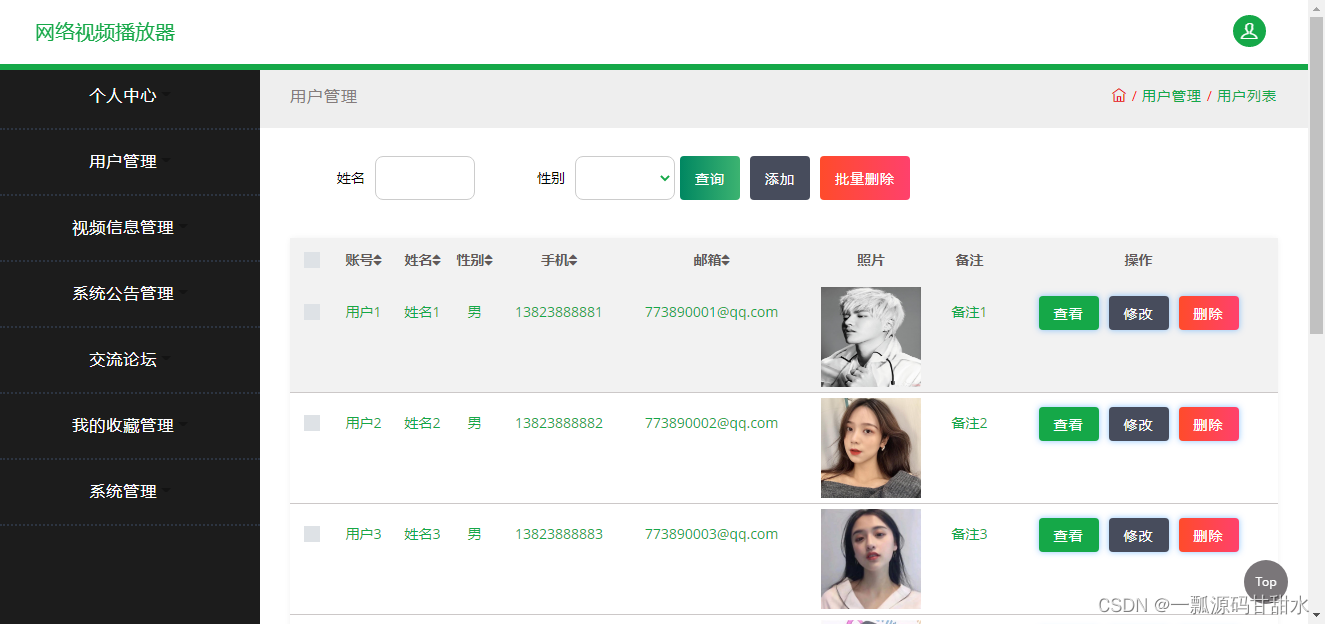The width and height of the screenshot is (1325, 624).
Task: Tick the select-all checkbox in table header
Action: tap(312, 260)
